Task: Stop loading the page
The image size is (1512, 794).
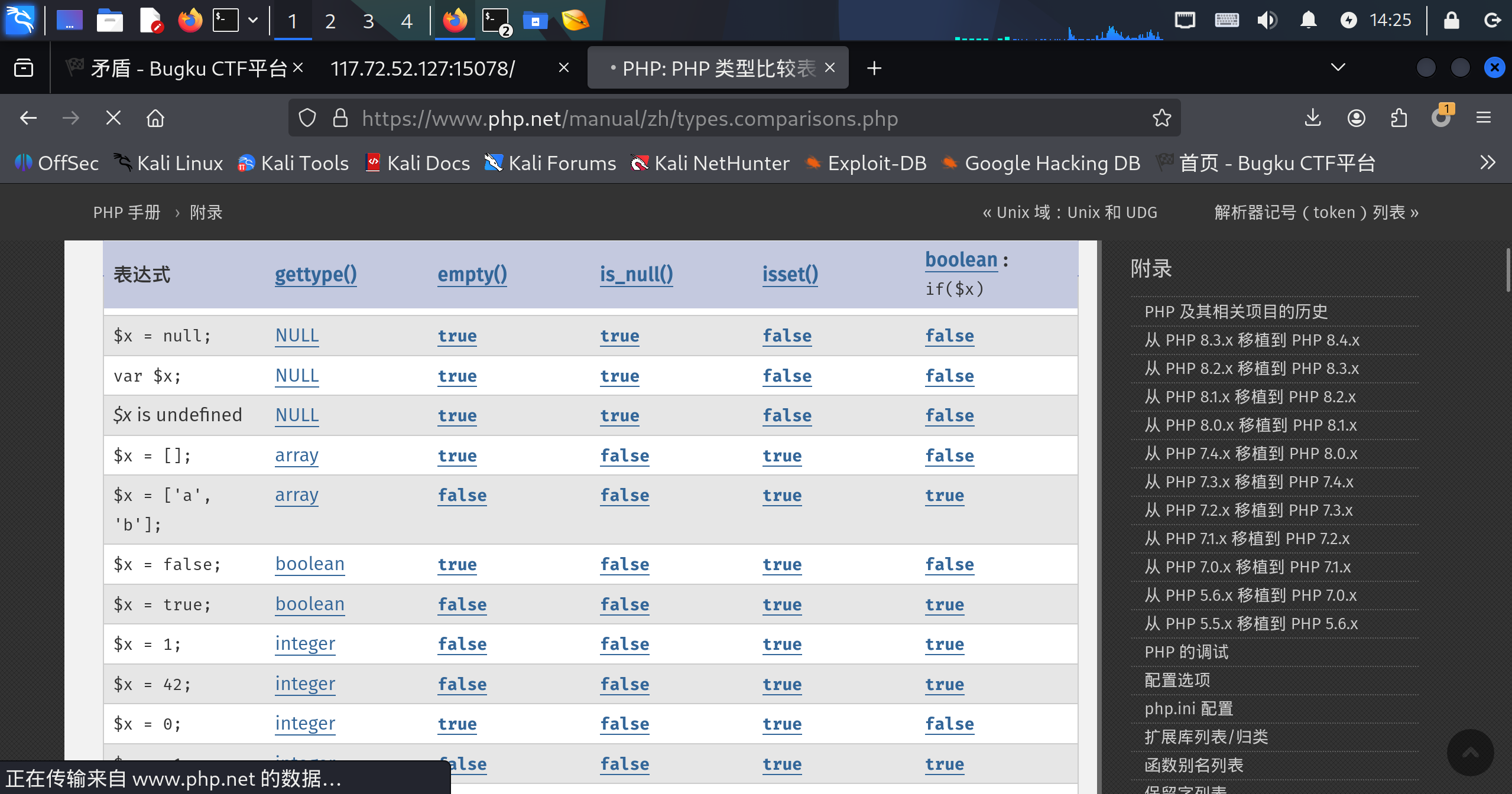Action: pyautogui.click(x=113, y=118)
